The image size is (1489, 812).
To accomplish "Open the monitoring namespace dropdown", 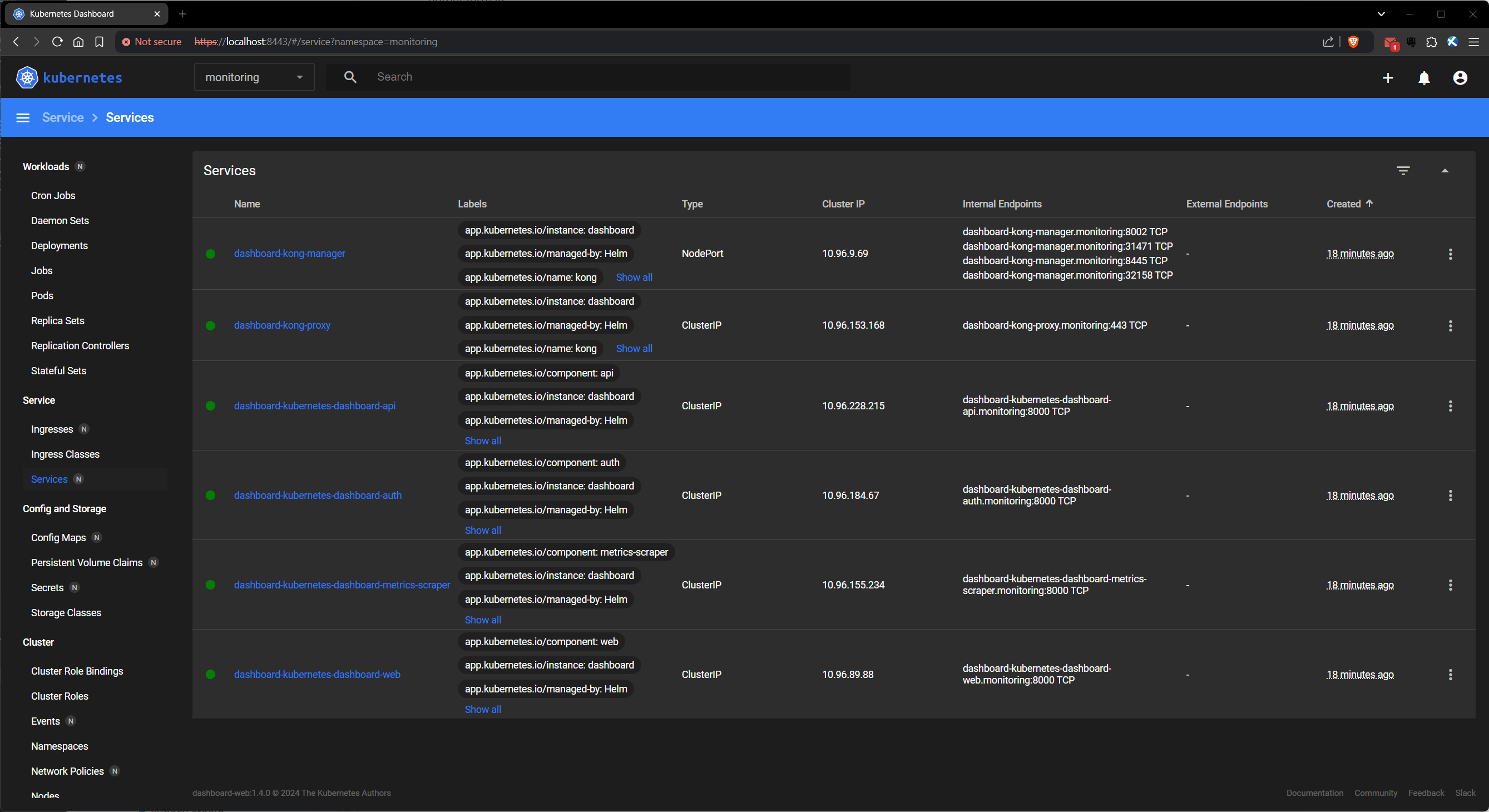I will coord(254,77).
